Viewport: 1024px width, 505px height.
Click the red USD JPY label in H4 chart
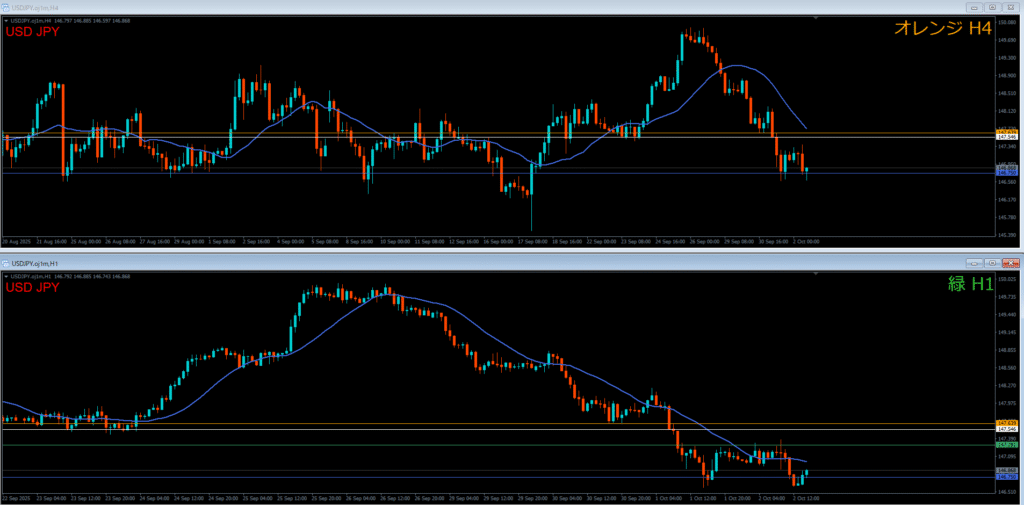pos(32,32)
